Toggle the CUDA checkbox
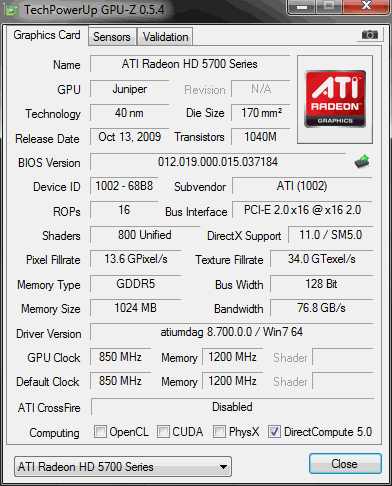Viewport: 392px width, 486px height. tap(163, 432)
